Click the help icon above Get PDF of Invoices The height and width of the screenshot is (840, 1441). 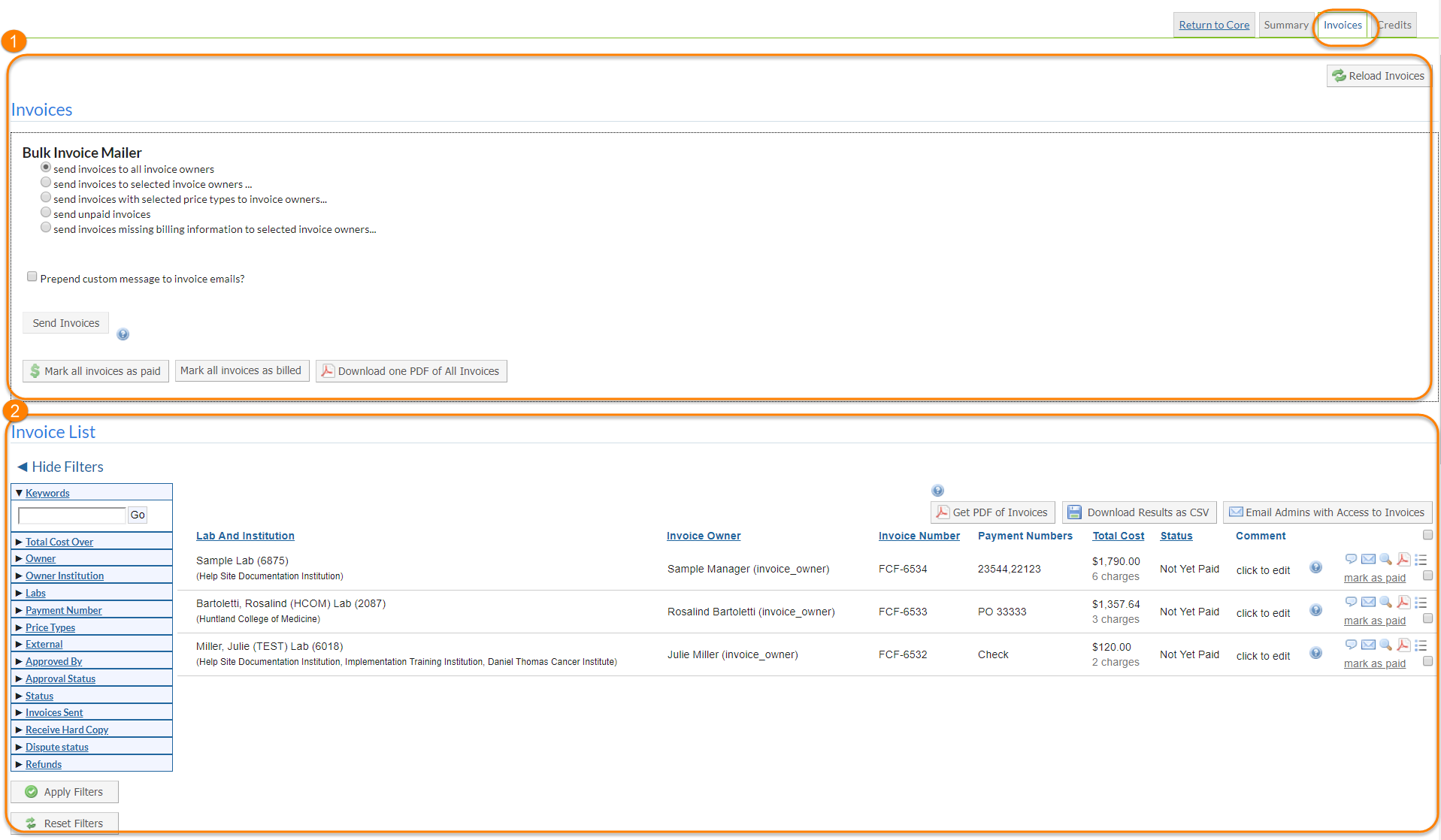click(x=937, y=491)
